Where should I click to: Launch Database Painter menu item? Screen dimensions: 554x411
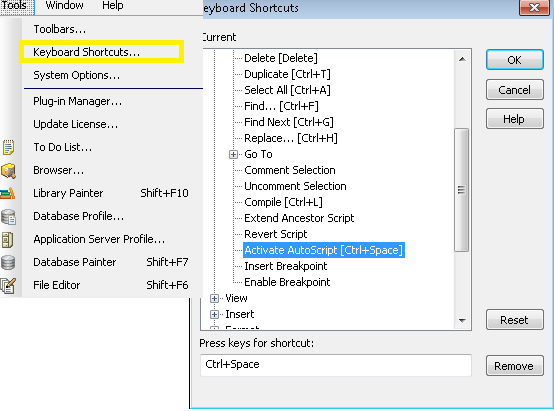click(x=111, y=262)
